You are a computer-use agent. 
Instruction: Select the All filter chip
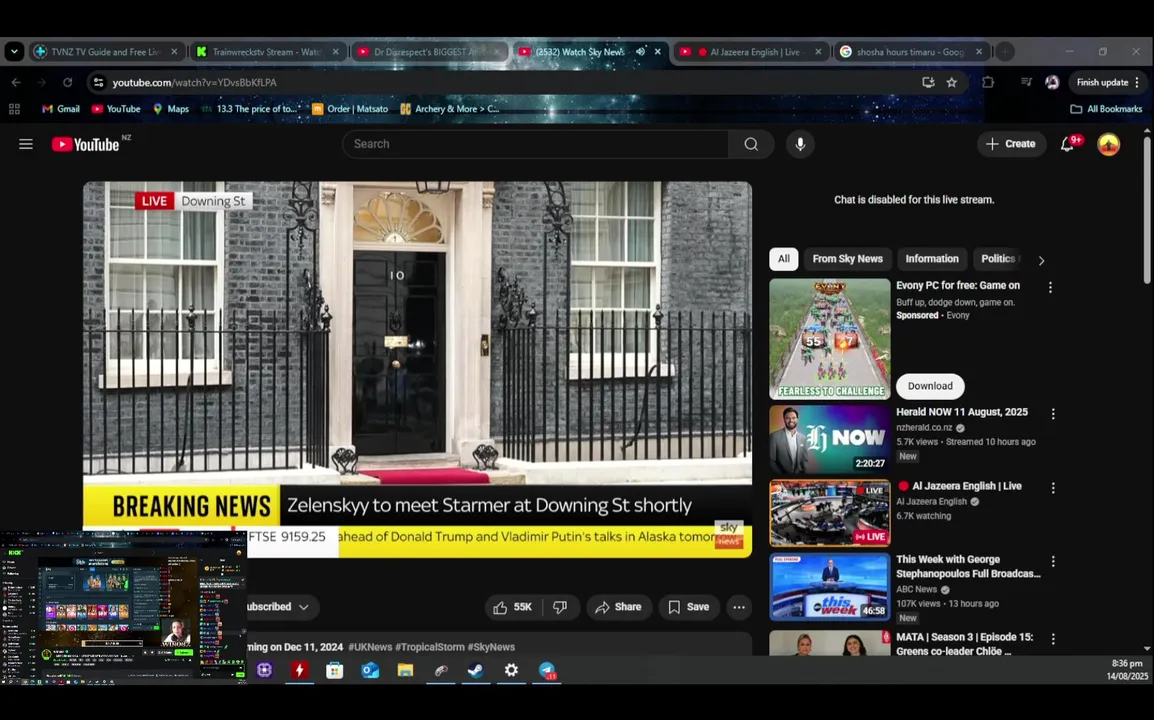coord(784,259)
